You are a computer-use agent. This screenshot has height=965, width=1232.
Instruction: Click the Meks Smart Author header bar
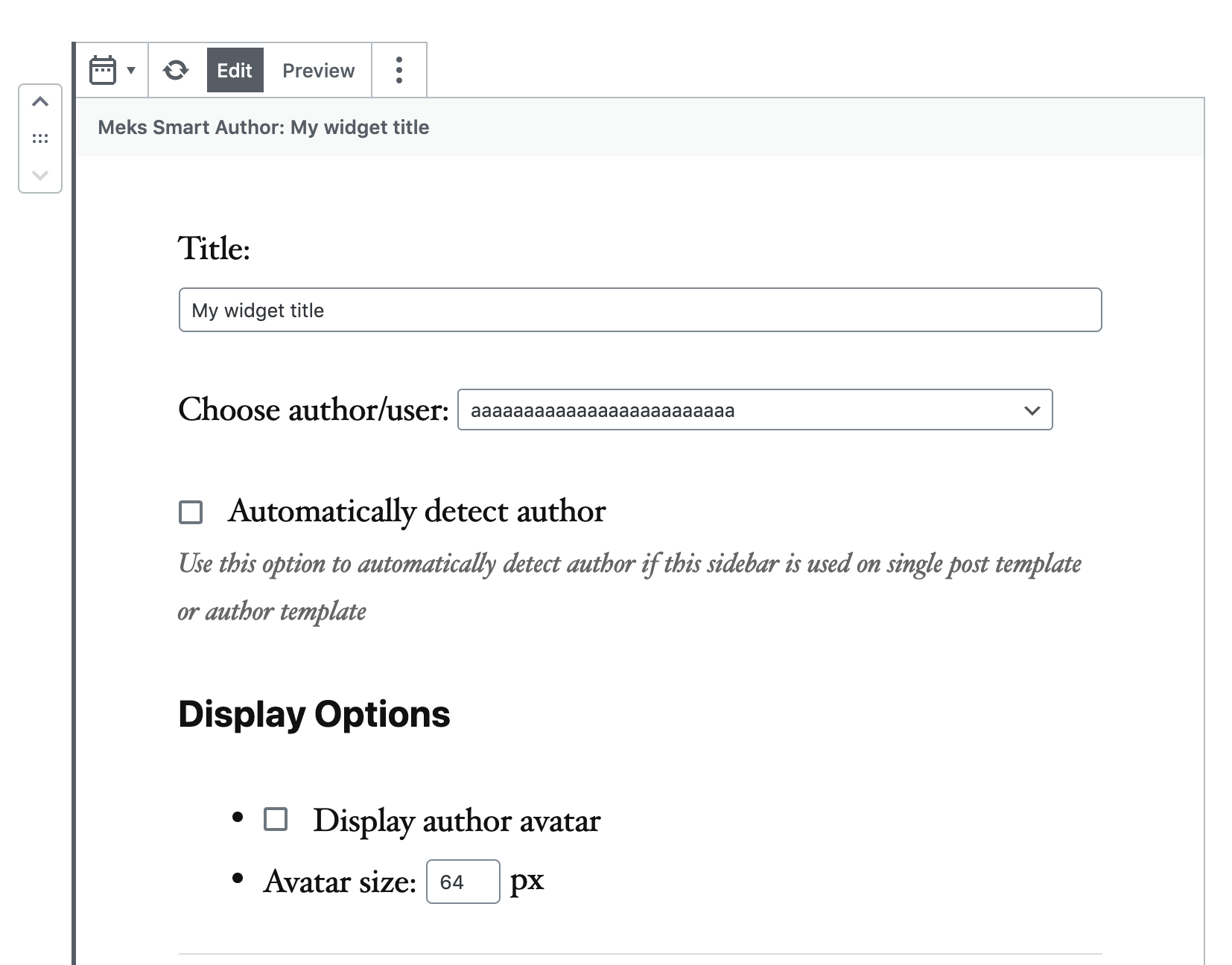tap(639, 127)
